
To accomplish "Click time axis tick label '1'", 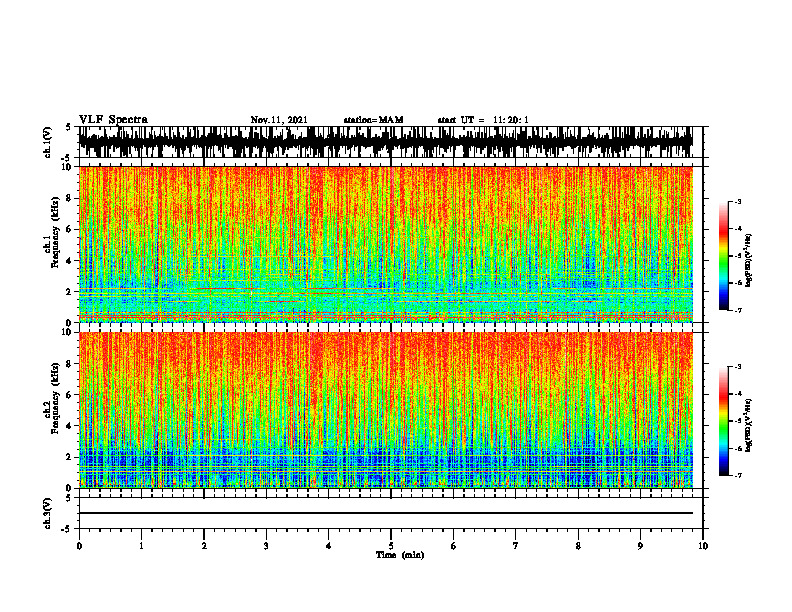I will (x=141, y=546).
